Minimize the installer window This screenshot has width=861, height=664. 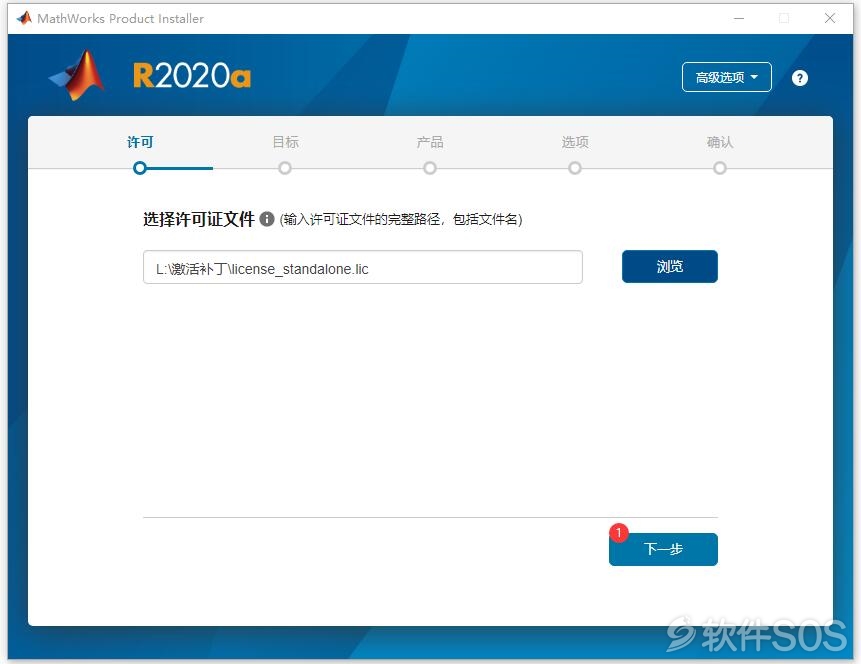(739, 18)
